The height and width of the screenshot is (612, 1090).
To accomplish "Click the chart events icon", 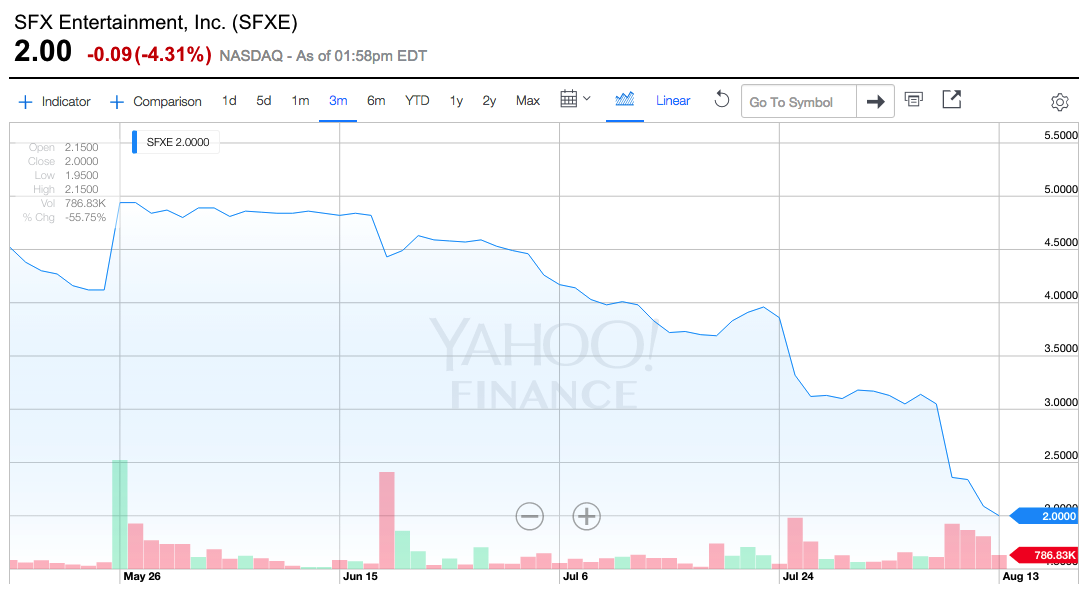I will pyautogui.click(x=913, y=100).
